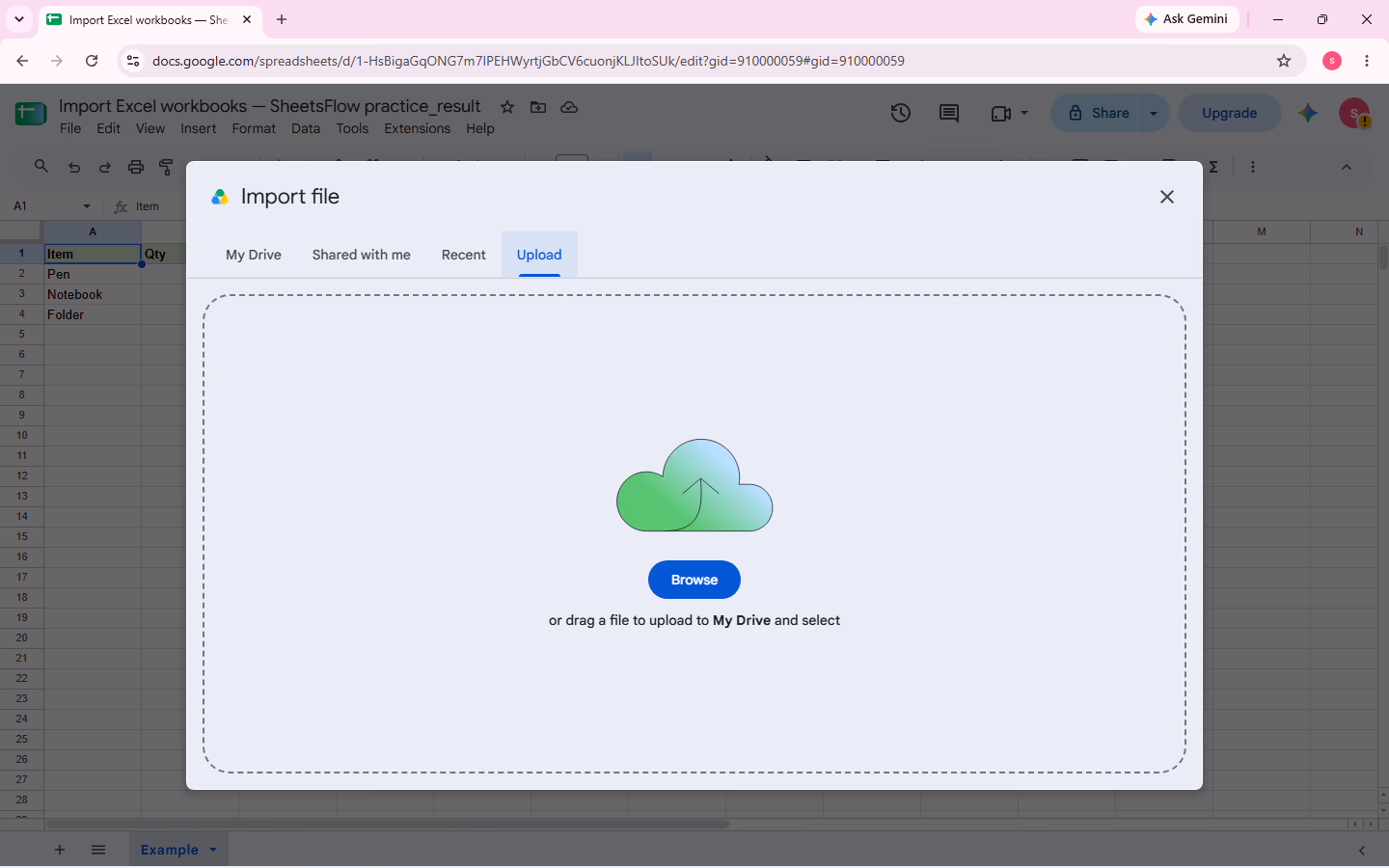Expand the Meet call dropdown arrow
The image size is (1389, 868).
[x=1024, y=113]
